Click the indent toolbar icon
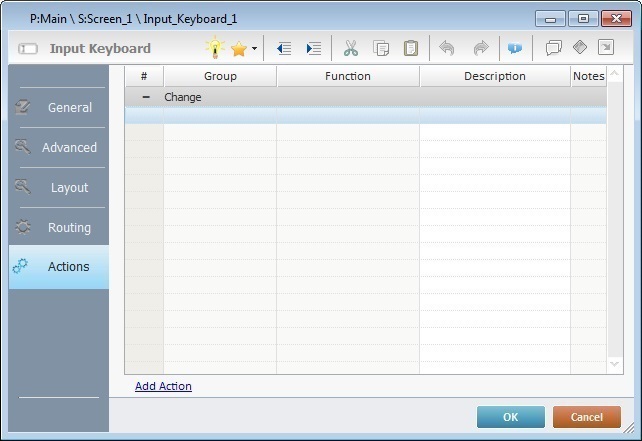The height and width of the screenshot is (441, 642). click(x=314, y=48)
